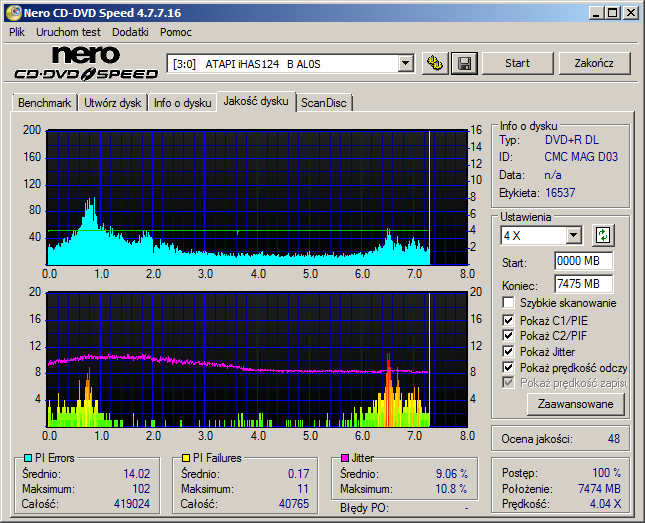Click the Data value n/a
Screen dimensions: 645x523
[x=552, y=175]
